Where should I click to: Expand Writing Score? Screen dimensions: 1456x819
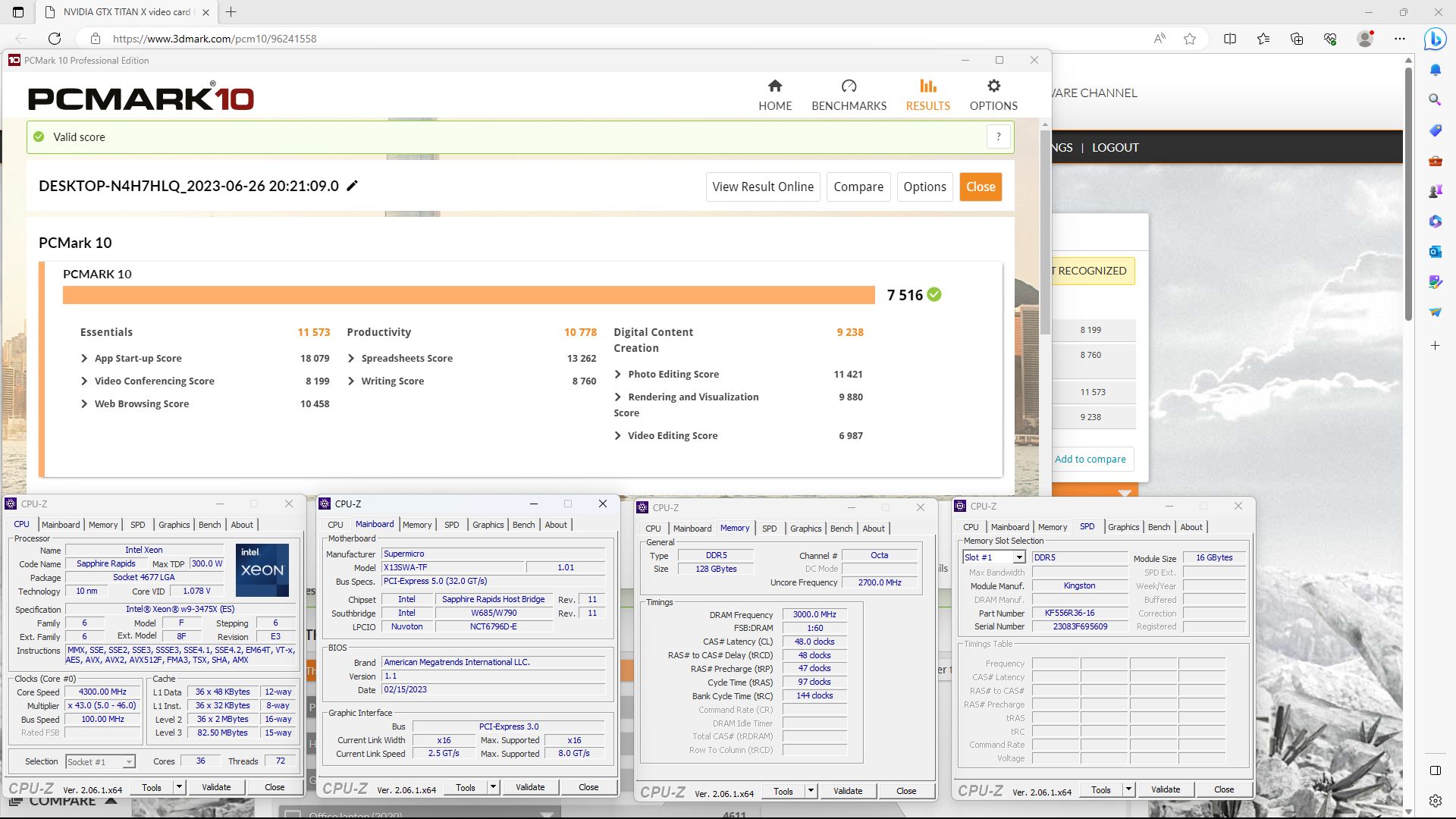351,381
